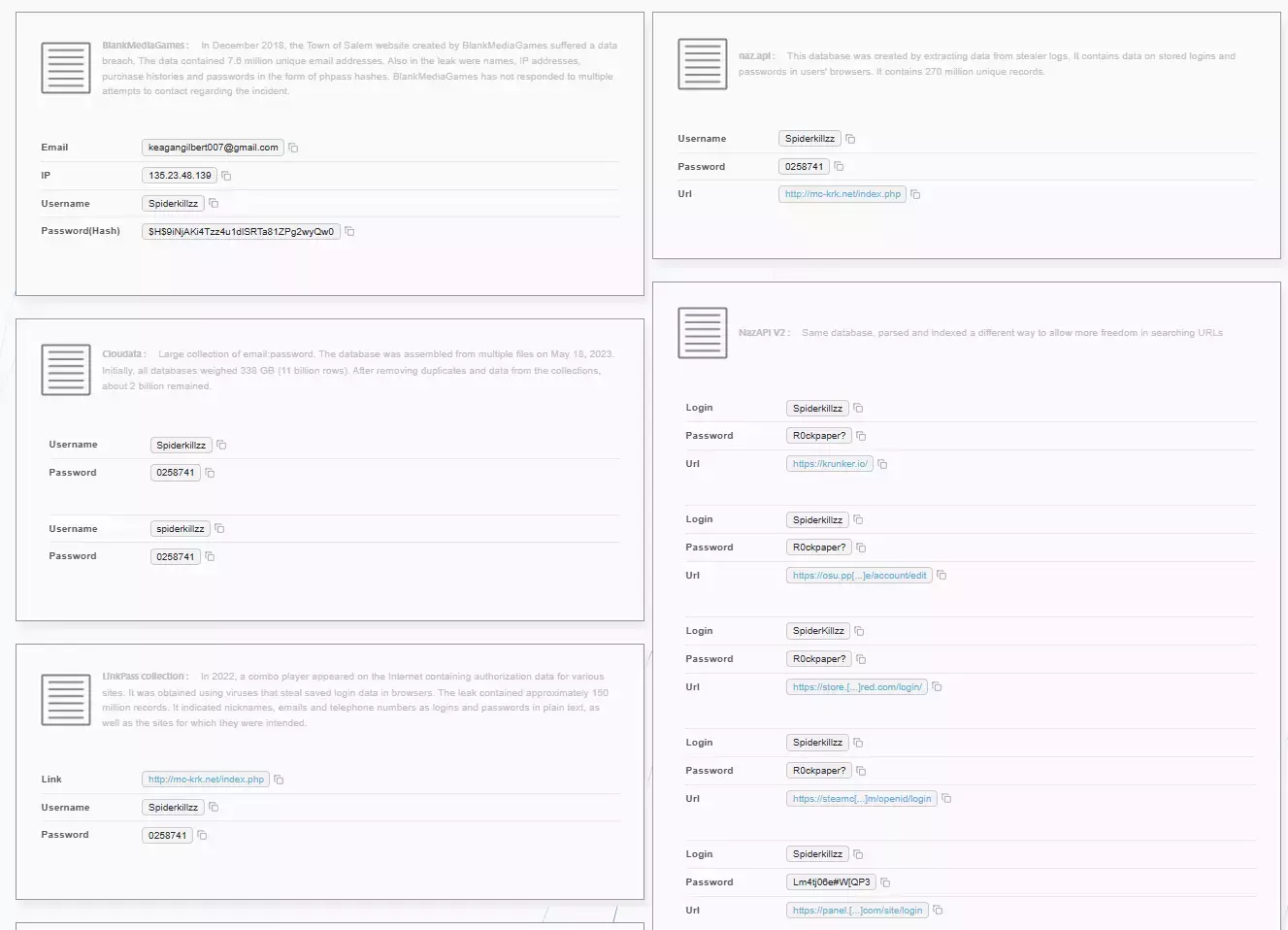Copy the LinkPass collection link

click(x=279, y=781)
